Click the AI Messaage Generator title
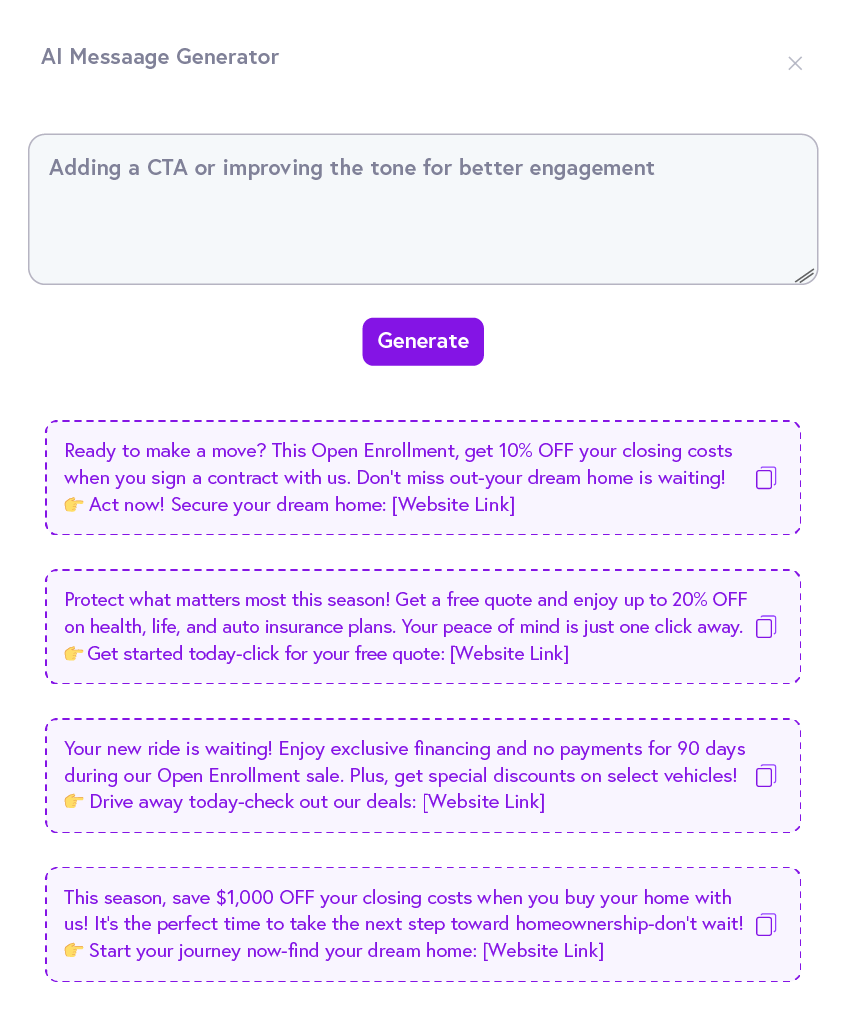 [160, 57]
